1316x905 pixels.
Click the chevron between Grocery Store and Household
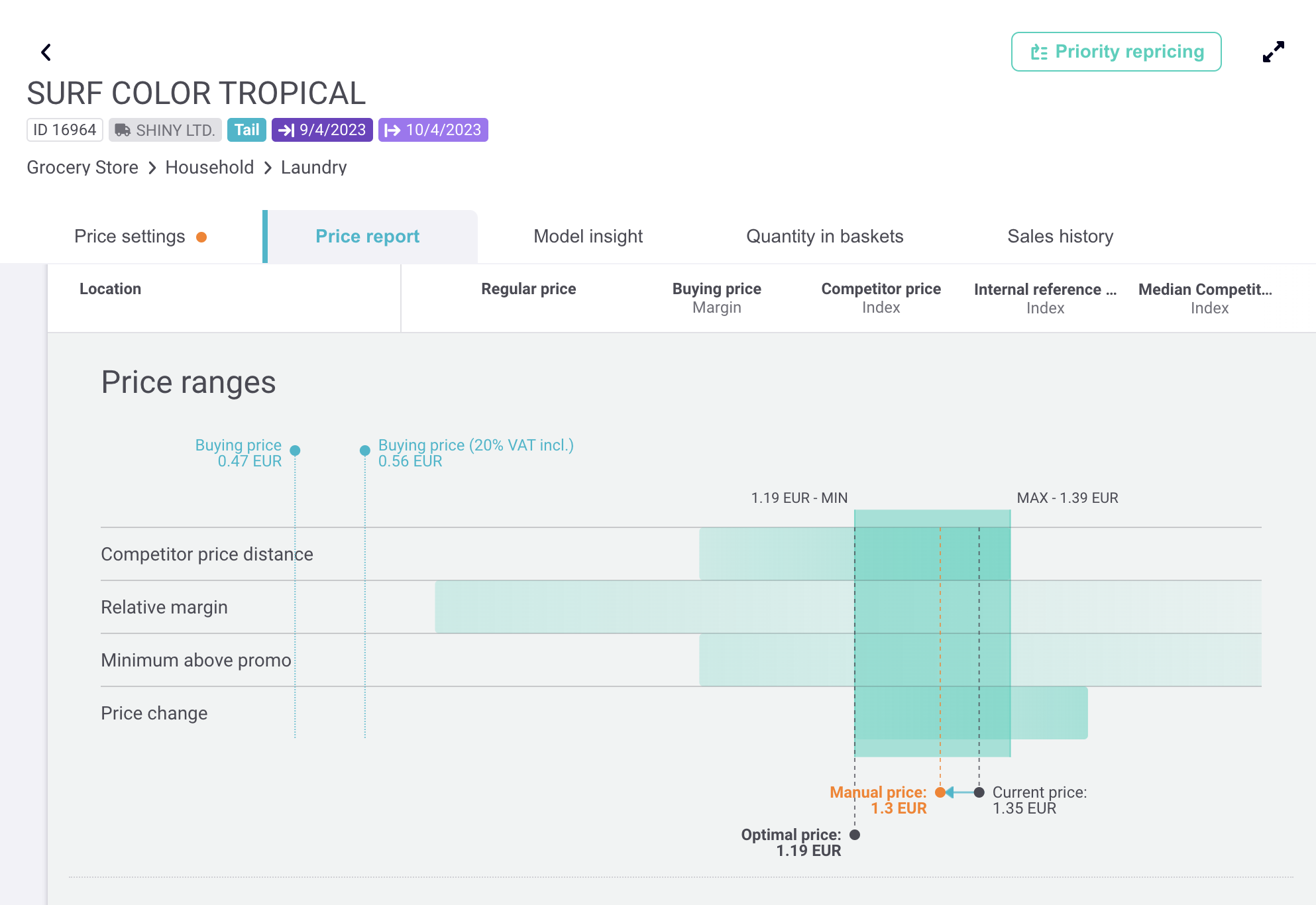(152, 168)
